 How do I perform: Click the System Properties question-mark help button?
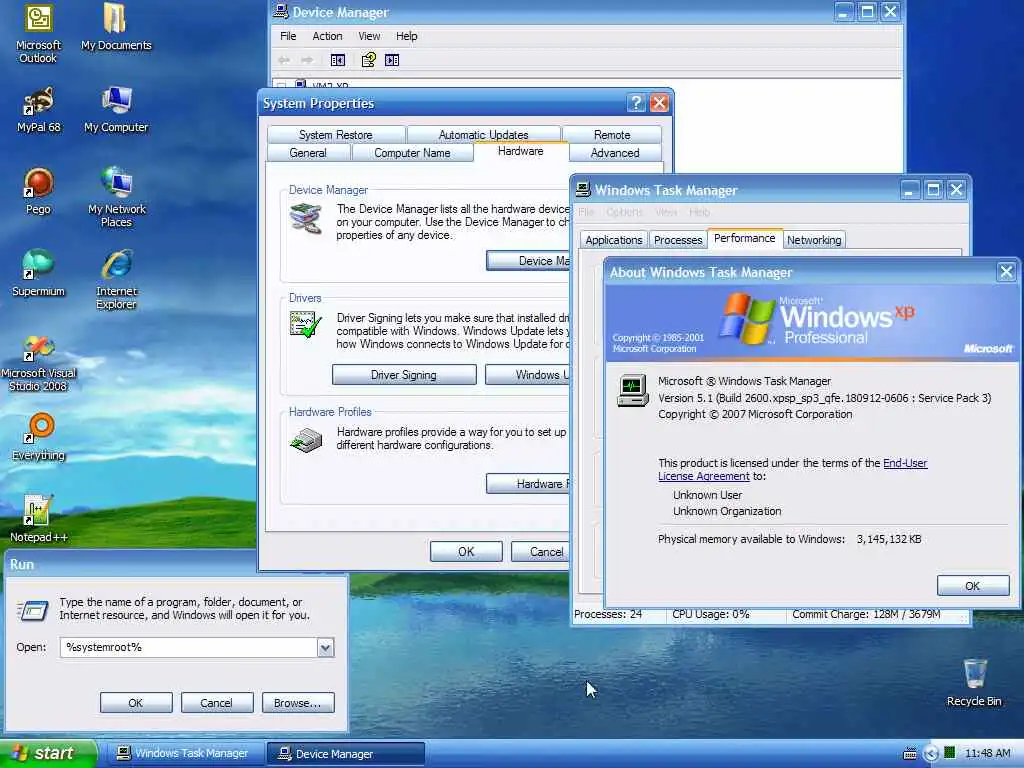click(x=635, y=103)
